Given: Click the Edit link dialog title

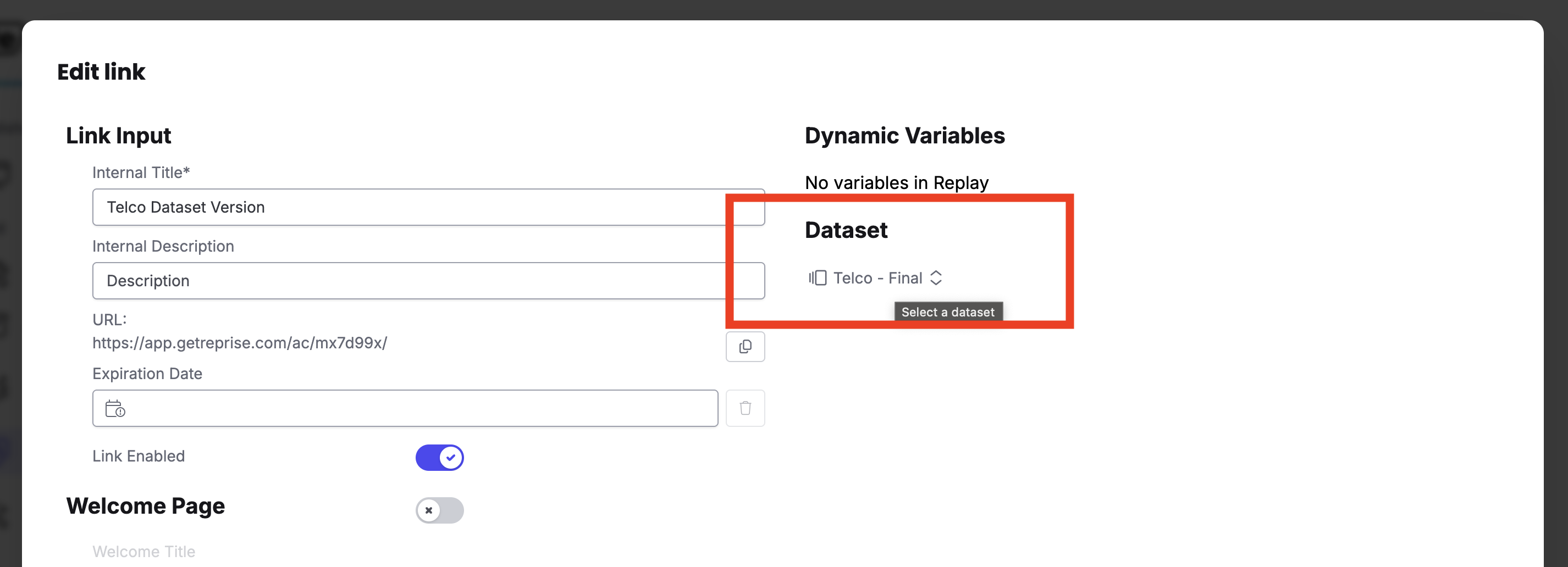Looking at the screenshot, I should point(101,72).
